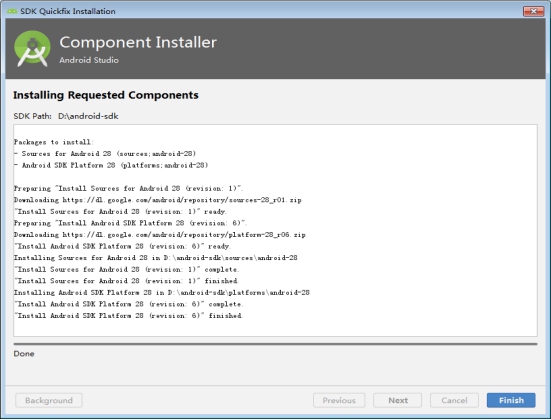This screenshot has width=551, height=420.
Task: Click the 'Component Installer' title text
Action: point(138,42)
